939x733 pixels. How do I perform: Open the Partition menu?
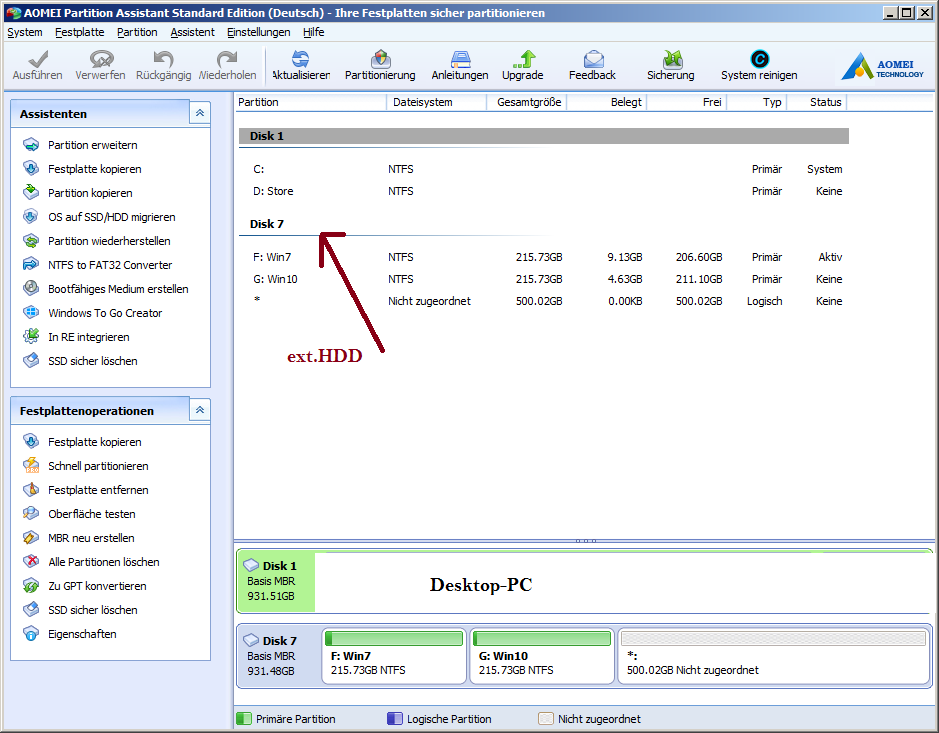137,32
